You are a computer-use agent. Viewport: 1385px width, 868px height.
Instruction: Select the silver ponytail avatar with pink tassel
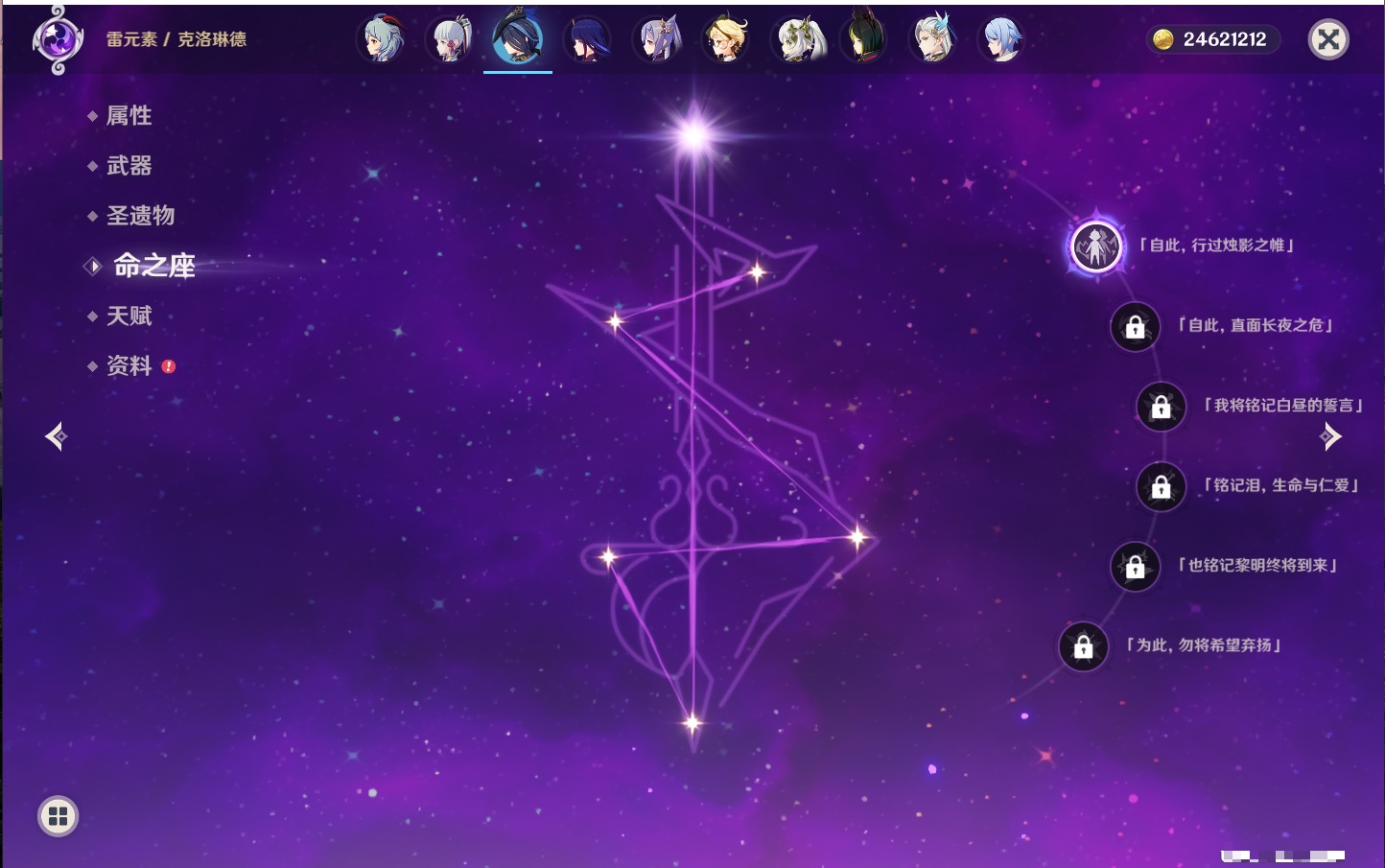click(x=449, y=39)
